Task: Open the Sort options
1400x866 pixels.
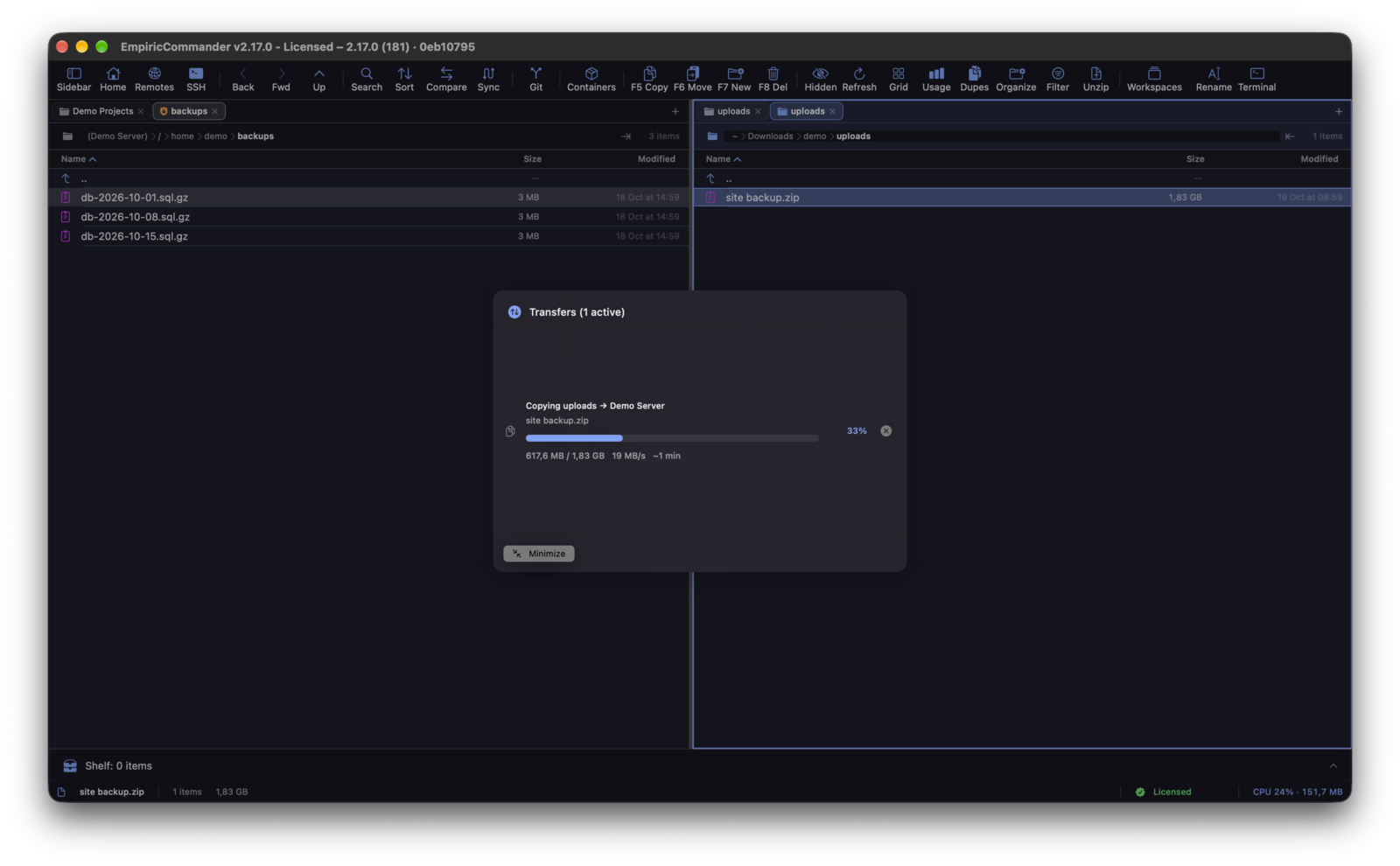Action: (404, 79)
